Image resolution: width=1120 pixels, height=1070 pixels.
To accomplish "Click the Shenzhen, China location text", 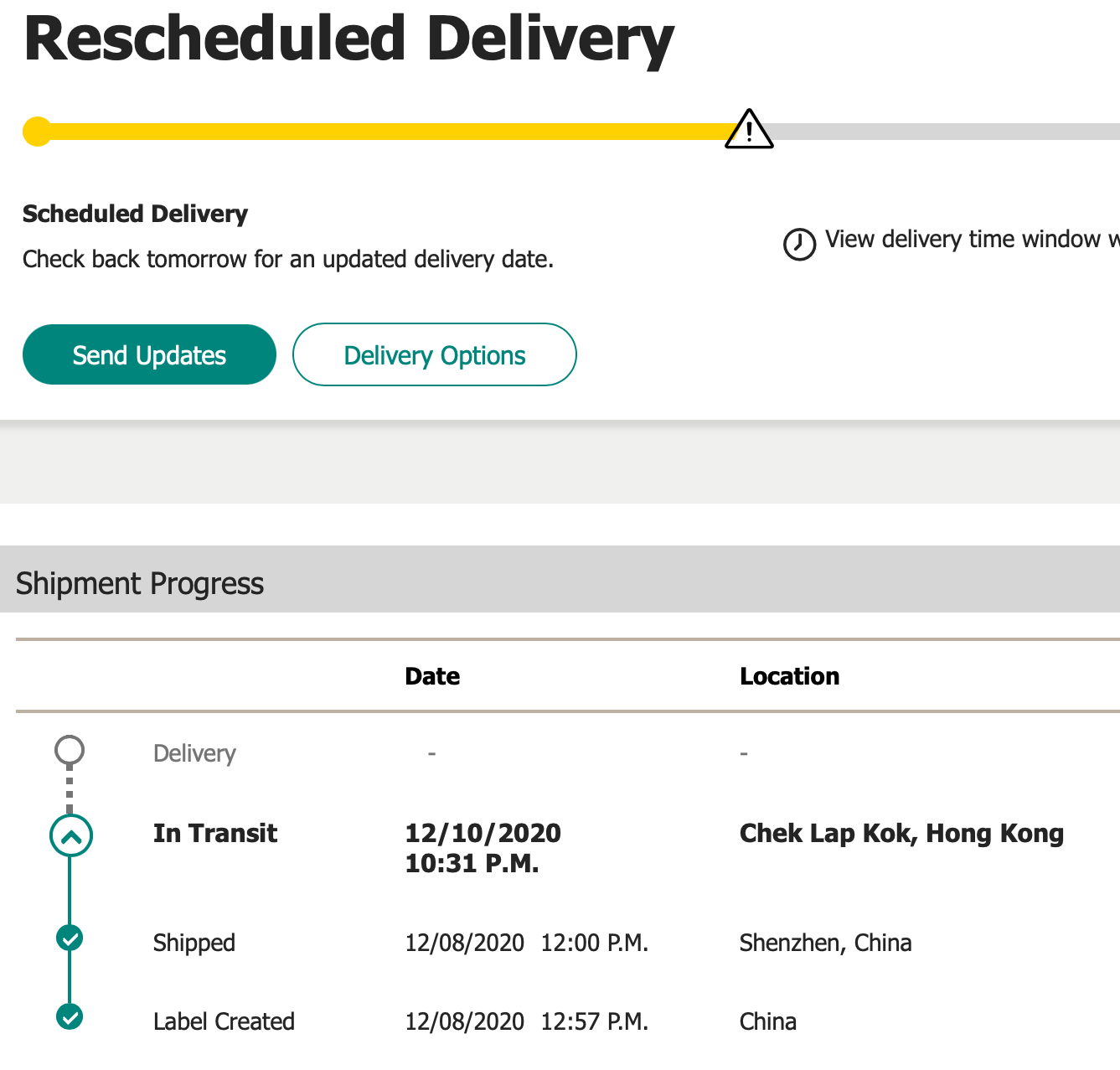I will (825, 943).
